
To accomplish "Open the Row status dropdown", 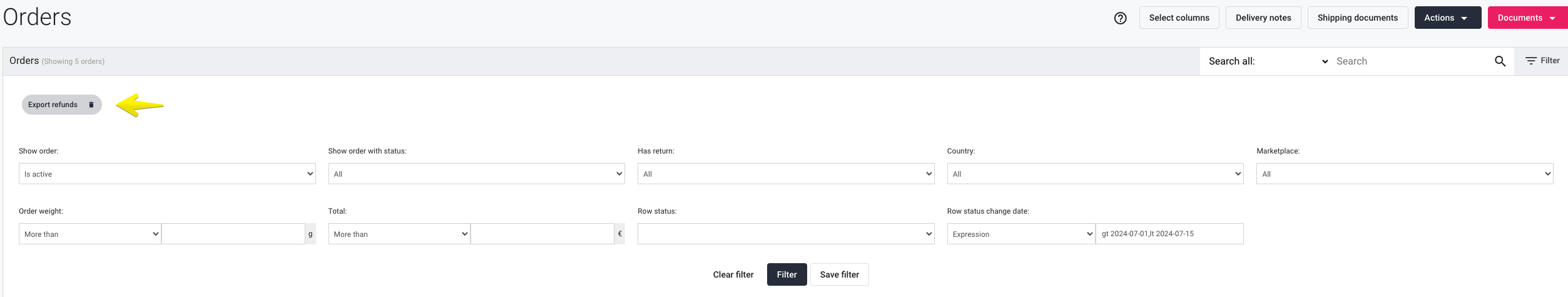I will click(786, 234).
